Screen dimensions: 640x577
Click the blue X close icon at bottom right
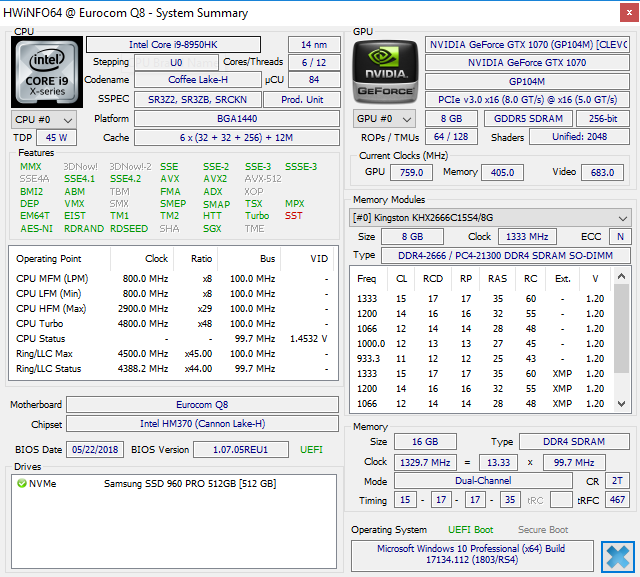[x=618, y=557]
